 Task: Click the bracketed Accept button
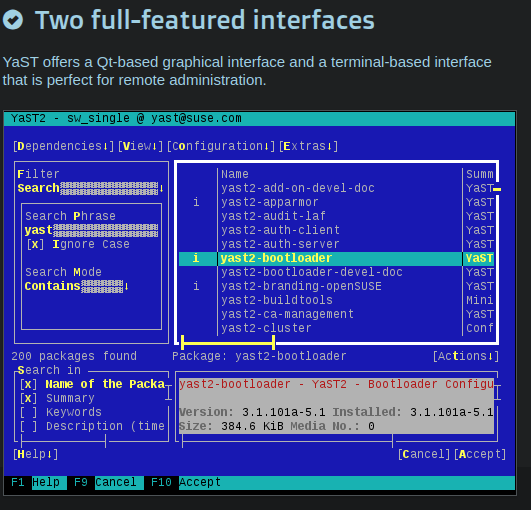click(x=480, y=454)
